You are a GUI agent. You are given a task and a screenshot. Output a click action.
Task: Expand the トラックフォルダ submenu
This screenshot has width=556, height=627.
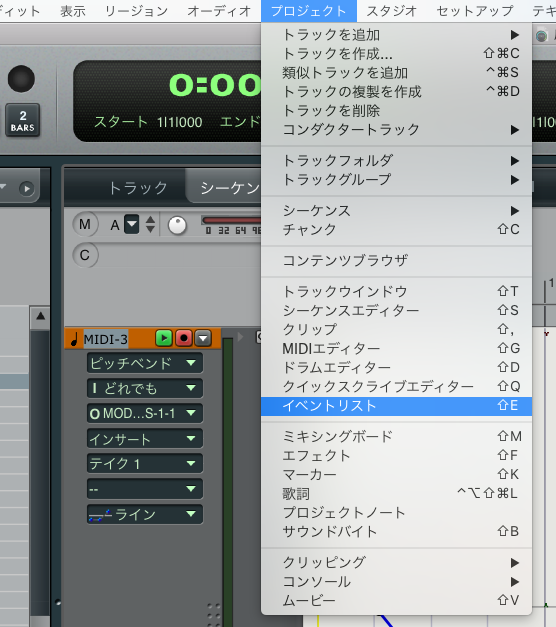tap(396, 160)
